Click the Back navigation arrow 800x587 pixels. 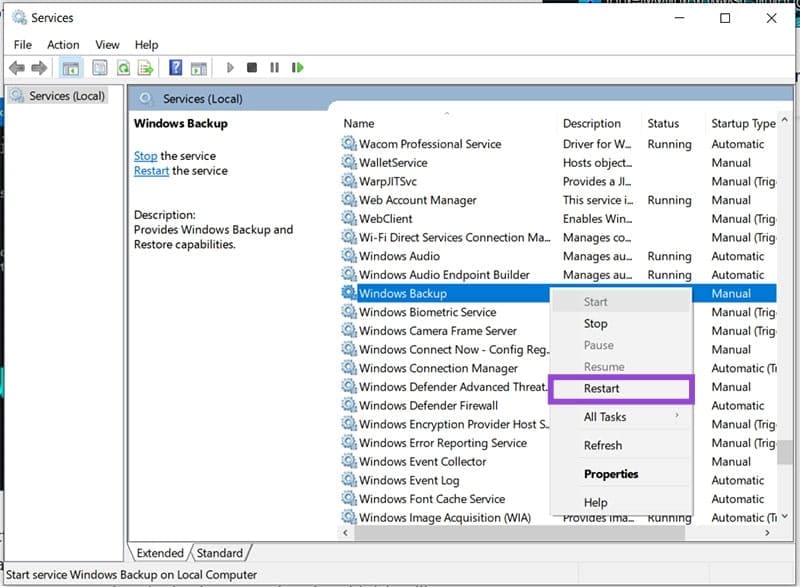(x=17, y=67)
